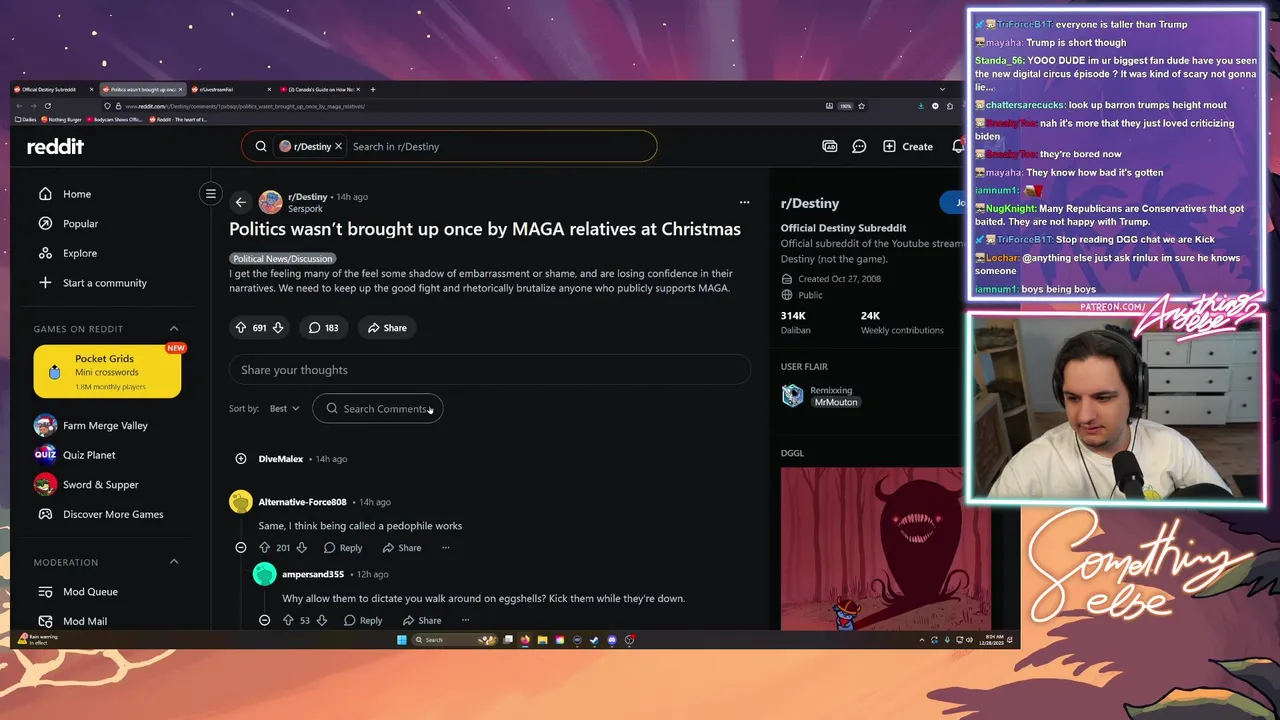Open a new browser tab
Image resolution: width=1280 pixels, height=720 pixels.
(373, 89)
